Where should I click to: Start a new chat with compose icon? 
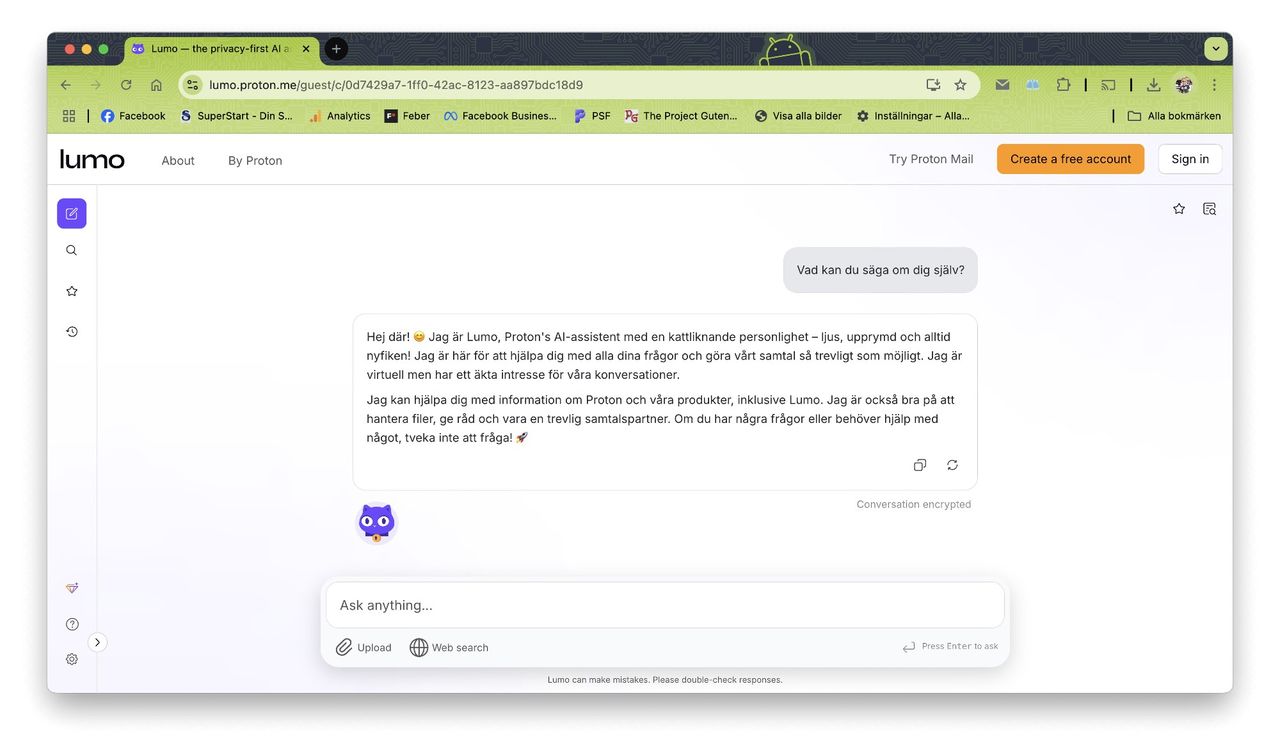coord(71,213)
